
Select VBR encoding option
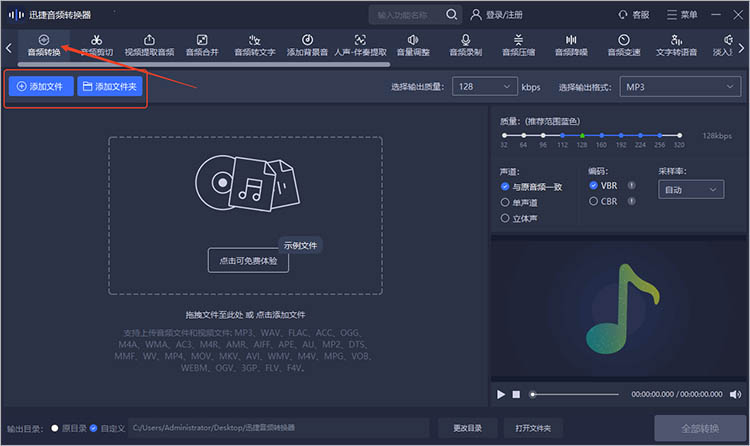click(603, 186)
